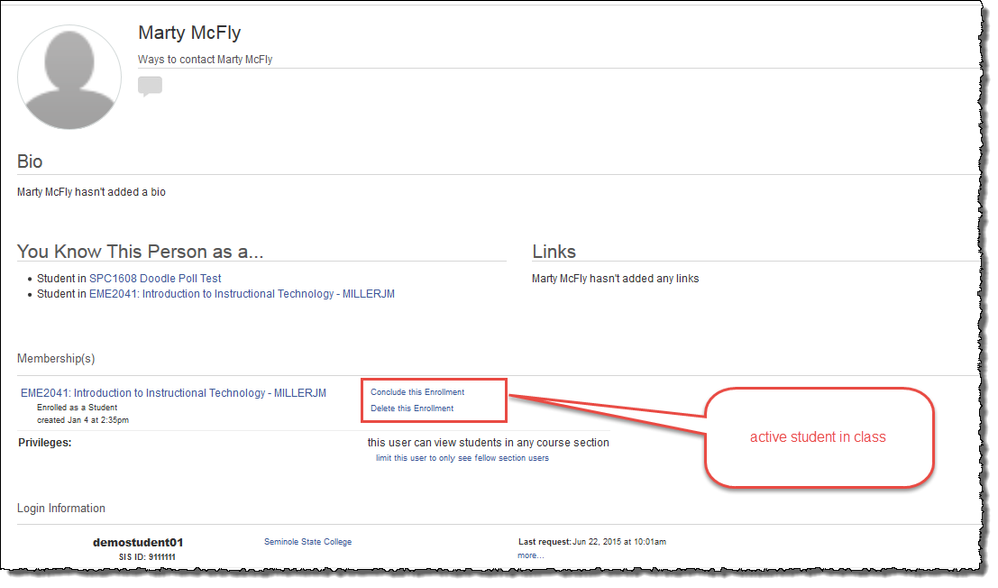The height and width of the screenshot is (588, 998).
Task: Click Marty McFly's profile avatar picture
Action: 69,78
